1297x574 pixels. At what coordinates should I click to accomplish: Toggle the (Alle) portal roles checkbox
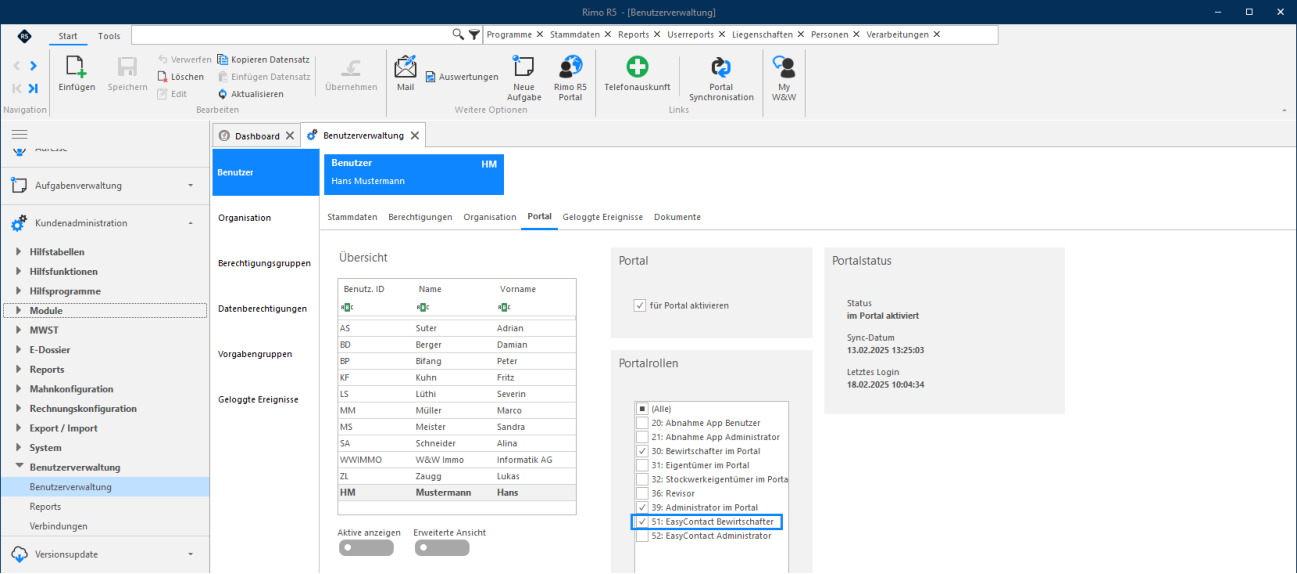(642, 409)
